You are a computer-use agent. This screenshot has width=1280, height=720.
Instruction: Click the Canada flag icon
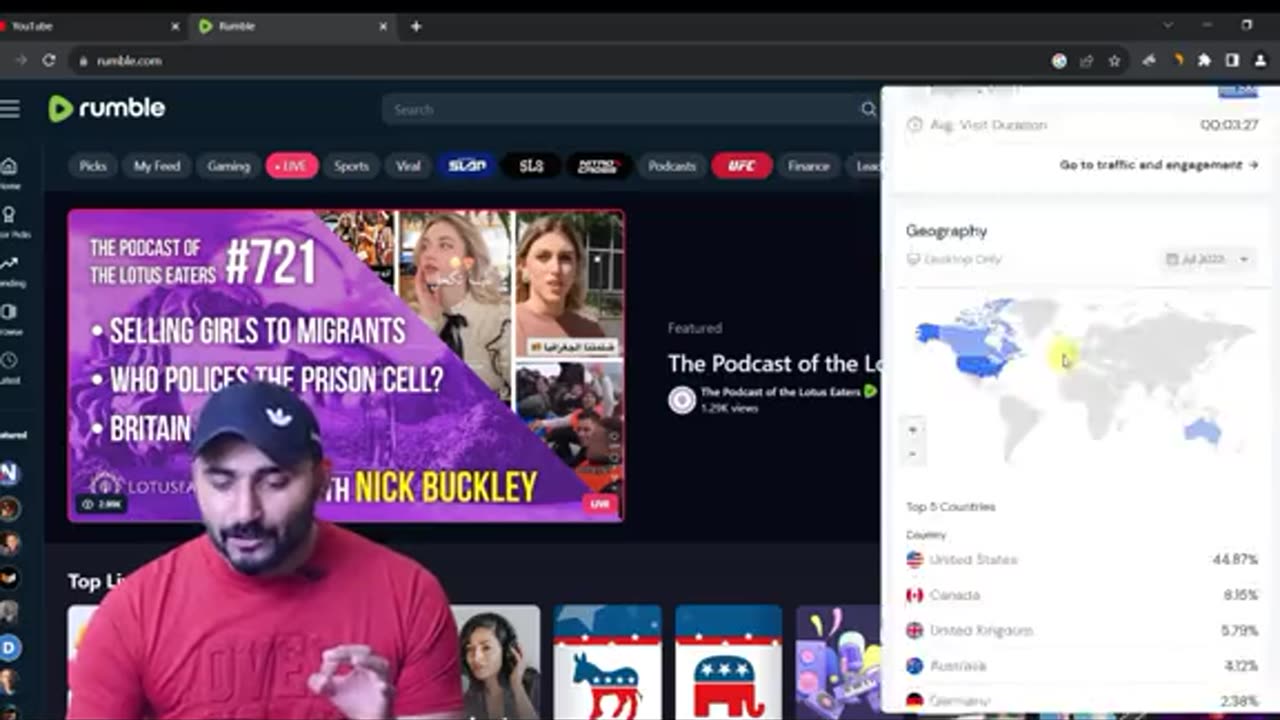click(914, 595)
